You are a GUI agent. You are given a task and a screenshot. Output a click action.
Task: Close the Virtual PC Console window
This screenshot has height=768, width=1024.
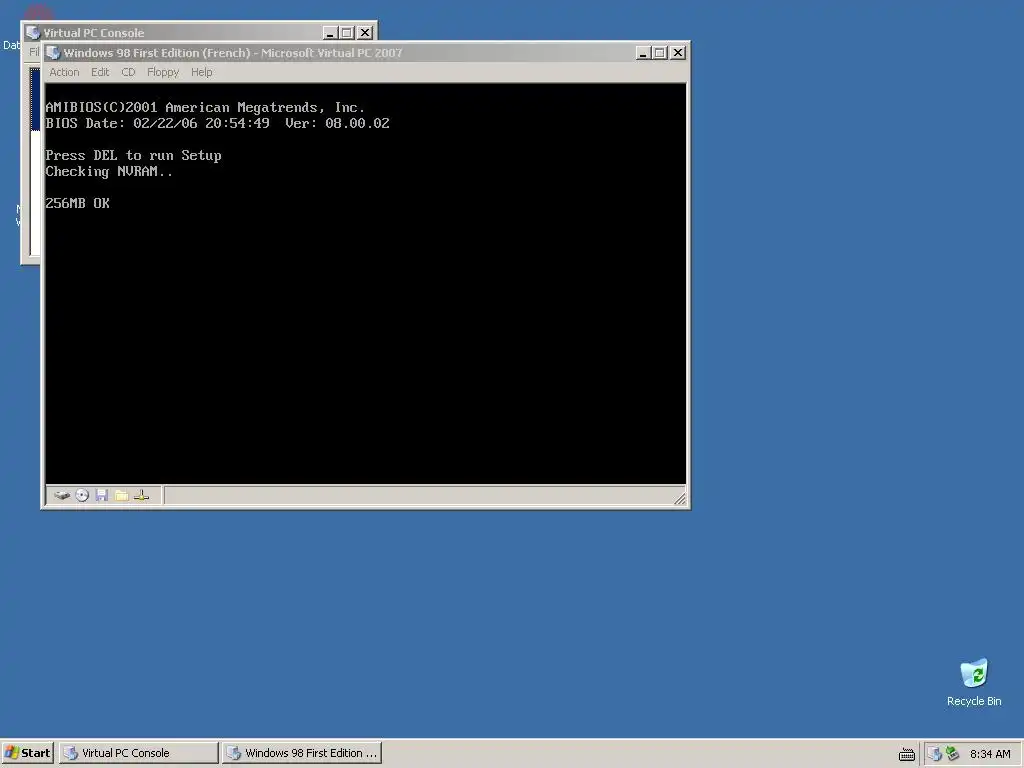coord(365,33)
